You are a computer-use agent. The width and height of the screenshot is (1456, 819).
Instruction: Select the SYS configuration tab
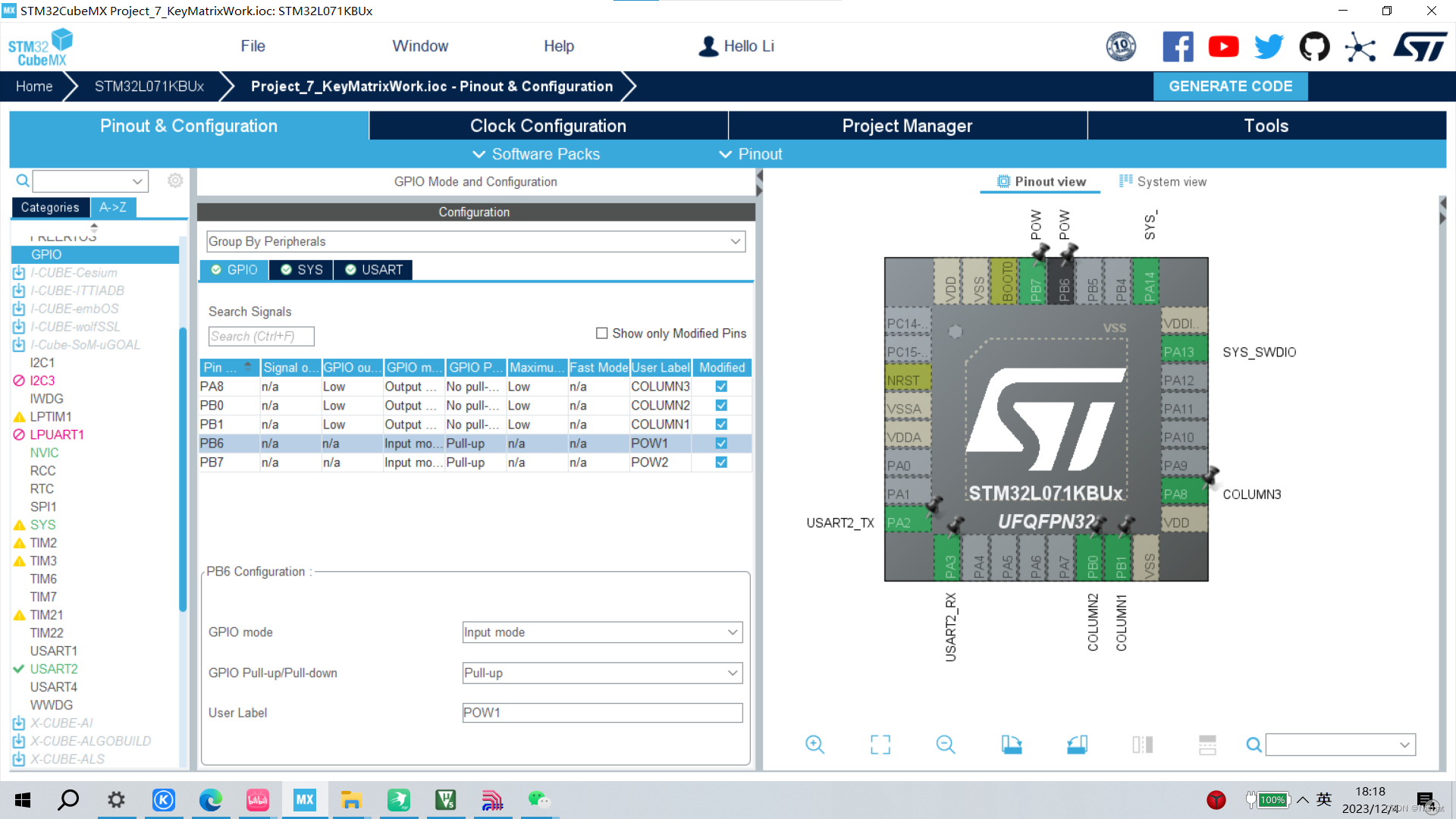coord(302,270)
